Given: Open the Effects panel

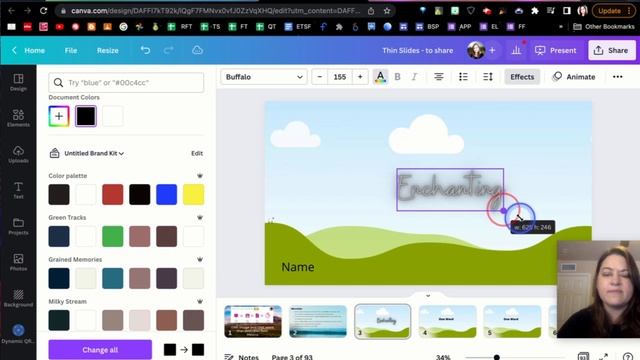Looking at the screenshot, I should point(522,77).
